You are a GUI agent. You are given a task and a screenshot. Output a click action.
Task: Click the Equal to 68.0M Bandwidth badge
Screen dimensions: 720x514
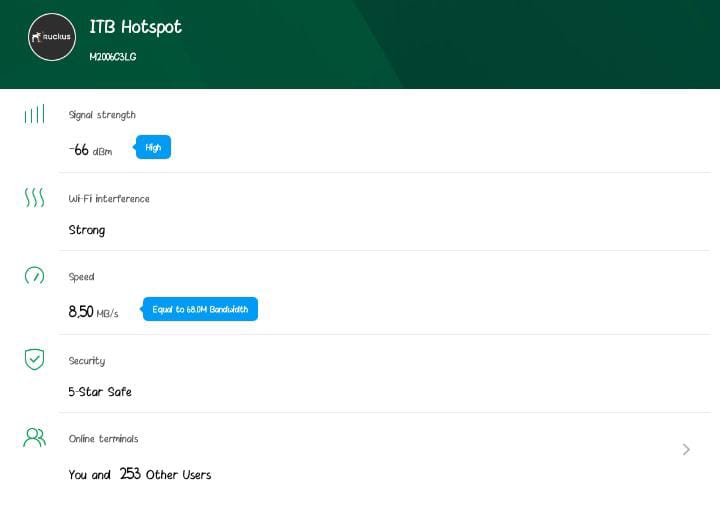tap(200, 310)
